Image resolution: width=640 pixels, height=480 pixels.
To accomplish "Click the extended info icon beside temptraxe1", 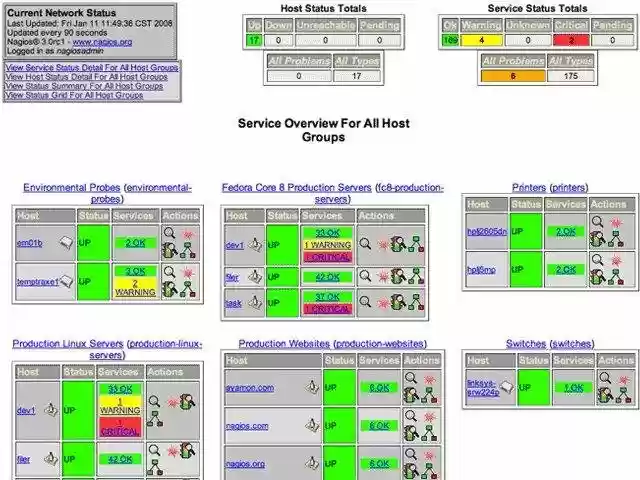I will point(66,282).
